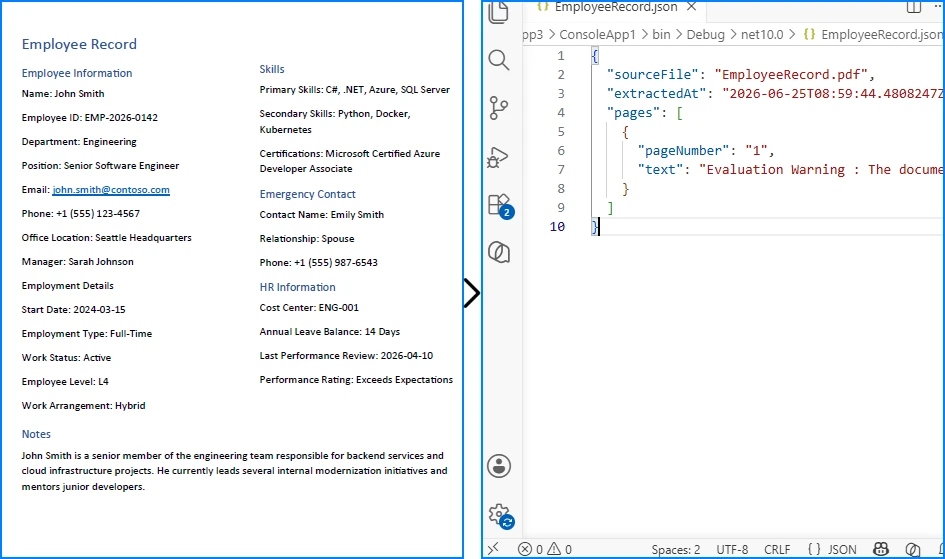Open the Source Control view
Image resolution: width=945 pixels, height=559 pixels.
coord(498,108)
